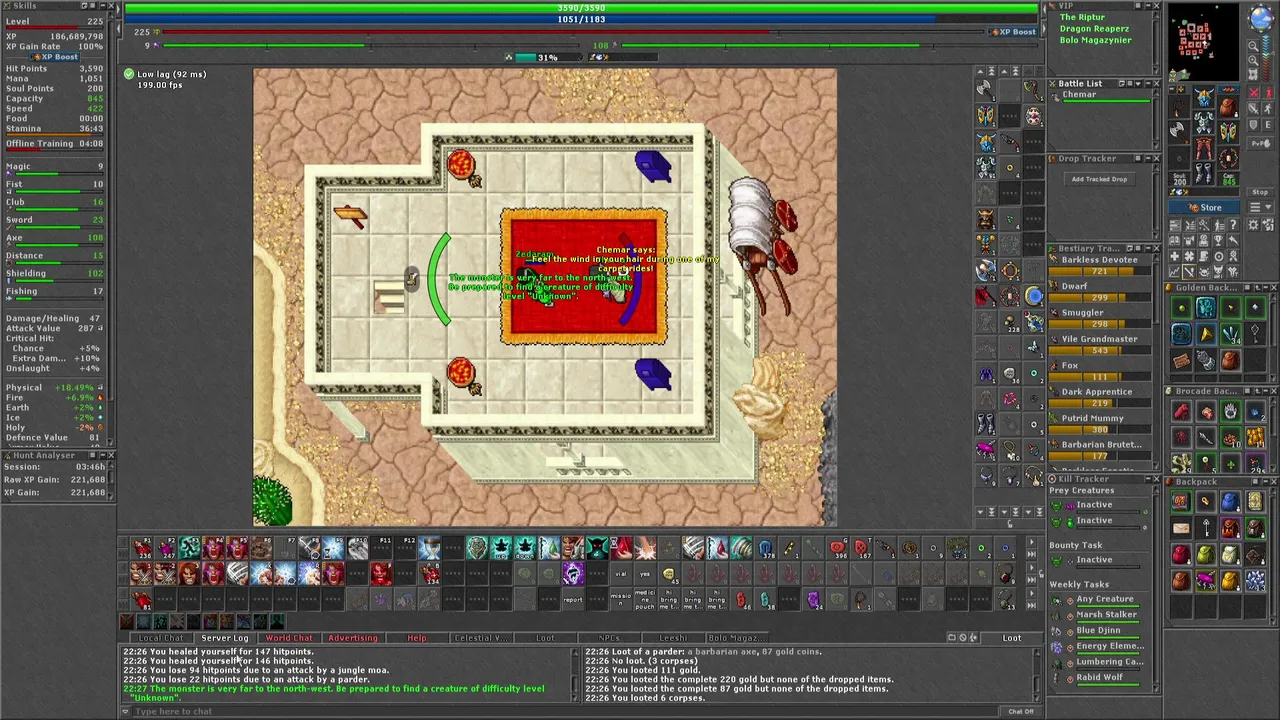Click the letter item in Backpack container
The width and height of the screenshot is (1280, 720).
pos(1181,528)
